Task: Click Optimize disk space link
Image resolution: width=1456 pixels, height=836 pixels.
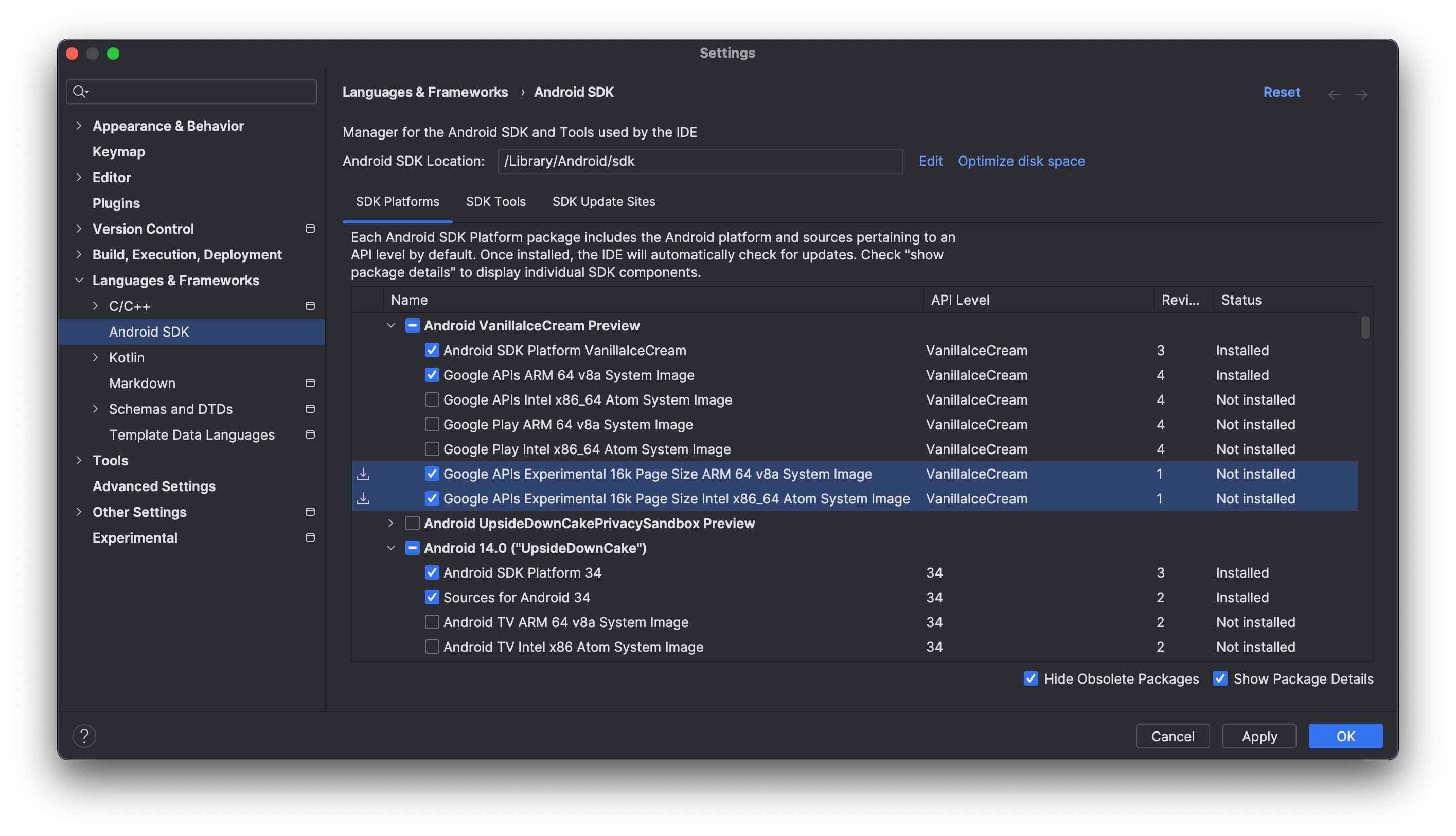Action: (x=1021, y=160)
